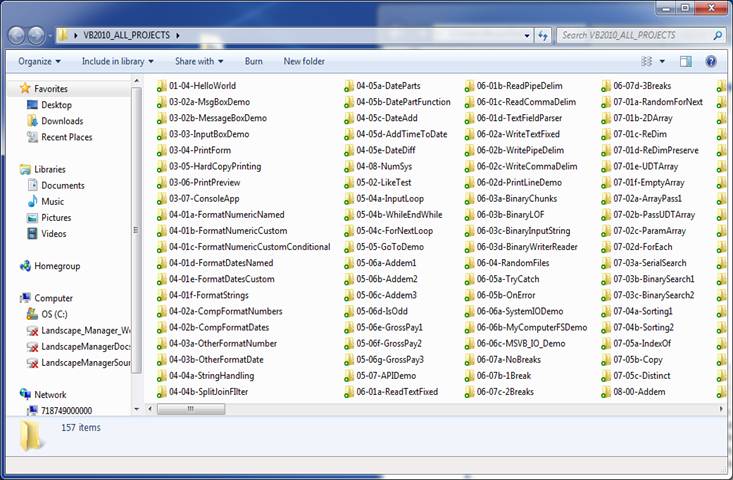Click the Back navigation arrow button

point(18,35)
